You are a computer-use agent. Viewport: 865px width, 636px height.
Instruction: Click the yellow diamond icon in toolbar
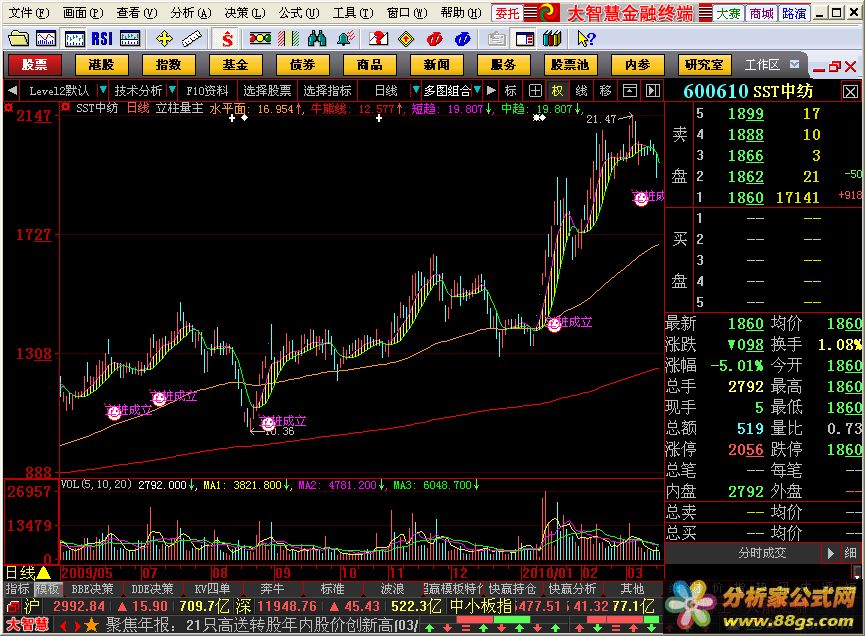click(x=406, y=39)
